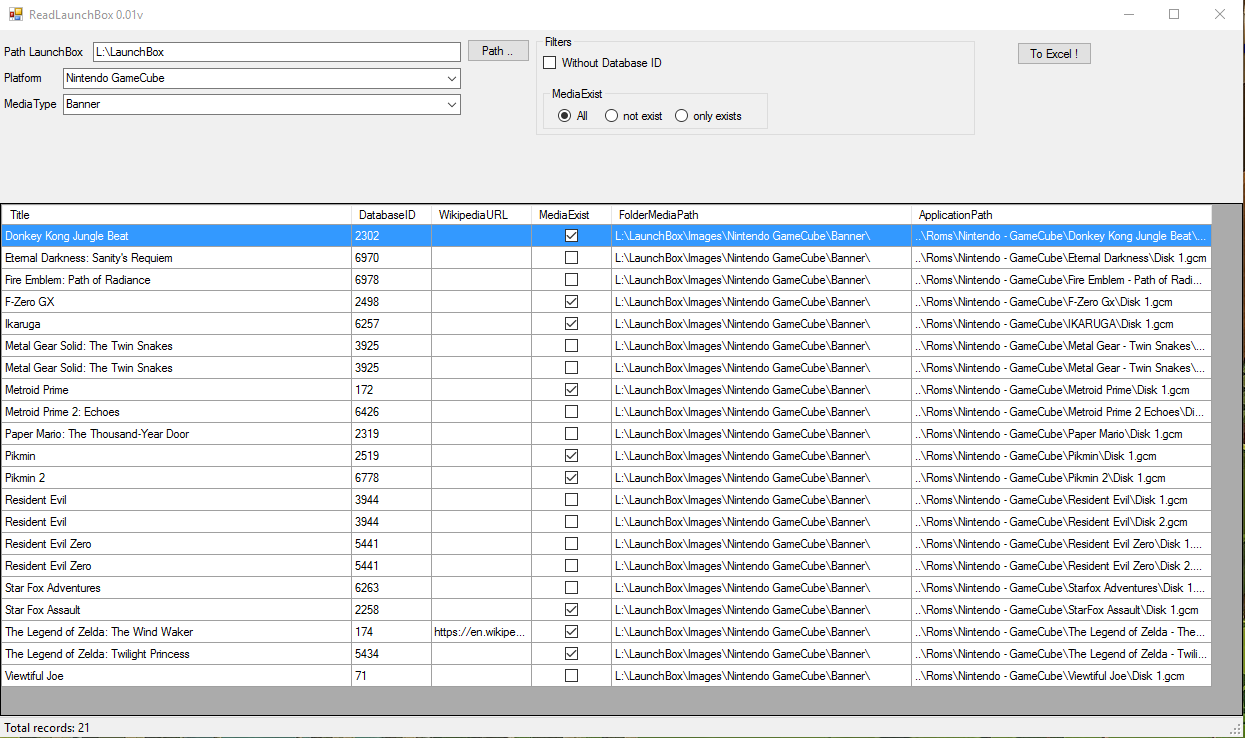The height and width of the screenshot is (738, 1245).
Task: Toggle MediaExist checkbox for Donkey Kong Jungle Beat
Action: pyautogui.click(x=571, y=236)
